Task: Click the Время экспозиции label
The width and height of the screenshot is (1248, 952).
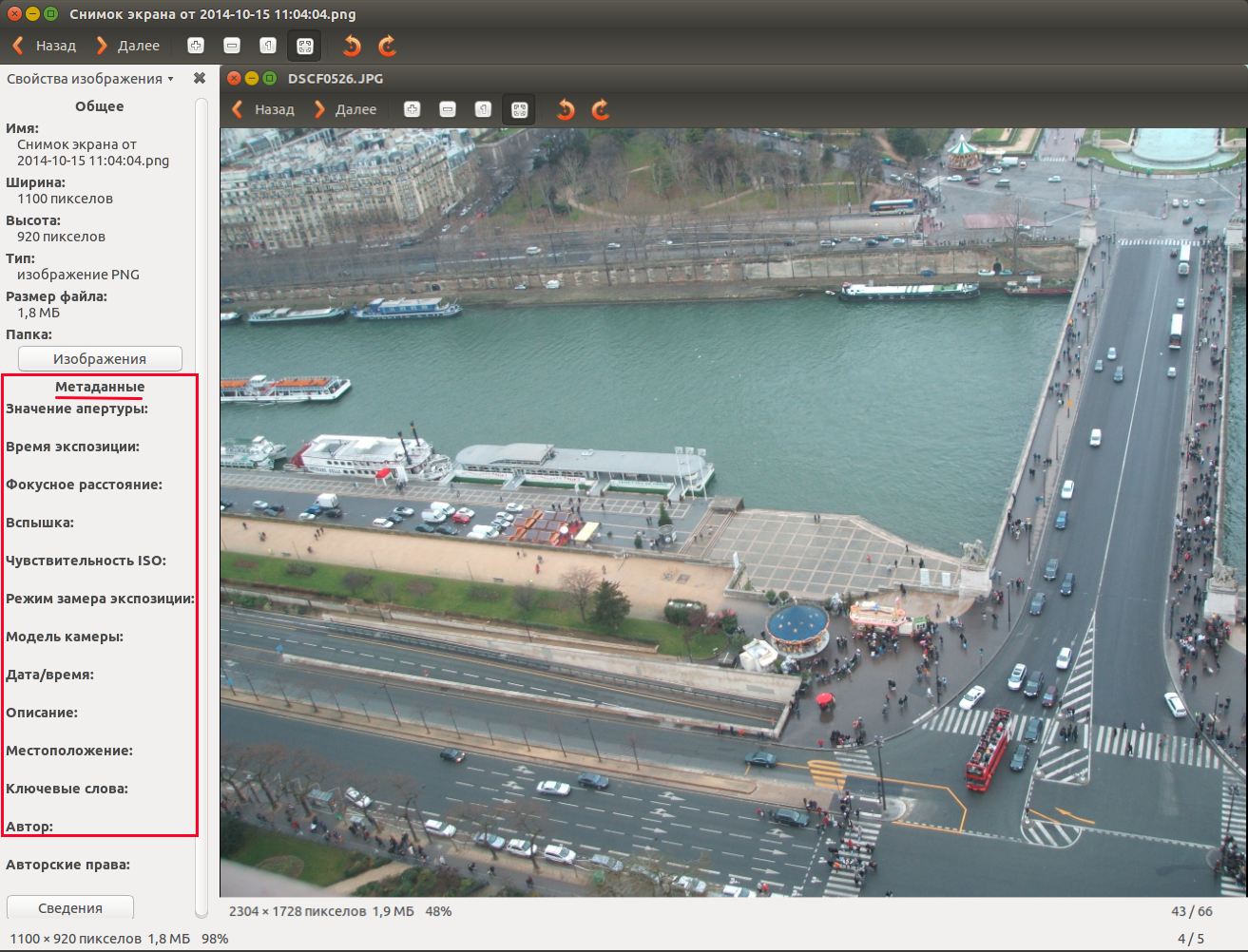Action: 72,447
